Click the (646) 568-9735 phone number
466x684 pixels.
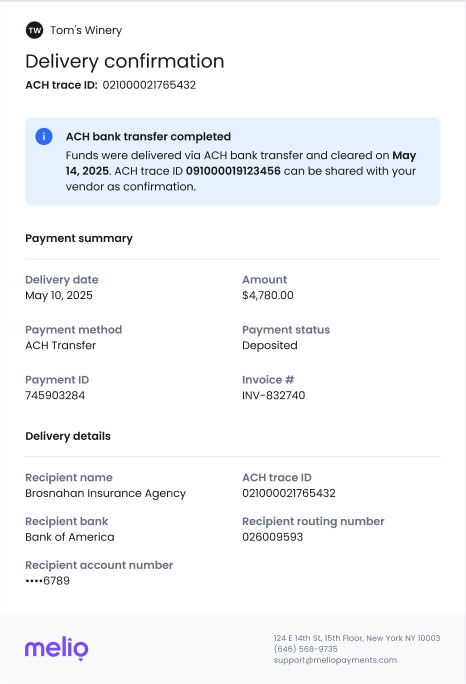pyautogui.click(x=305, y=649)
